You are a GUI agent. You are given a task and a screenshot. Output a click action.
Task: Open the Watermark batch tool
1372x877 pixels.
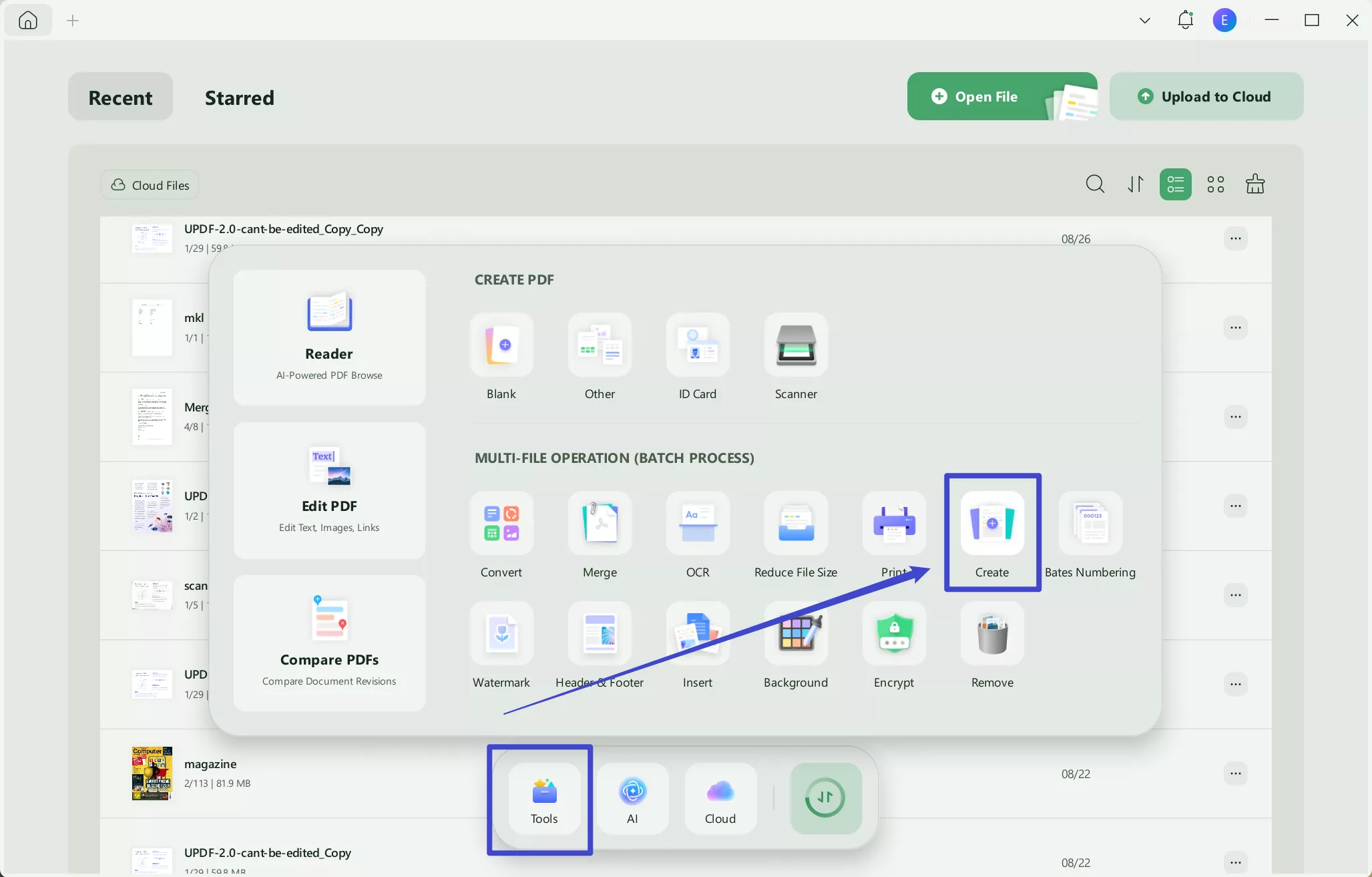501,634
